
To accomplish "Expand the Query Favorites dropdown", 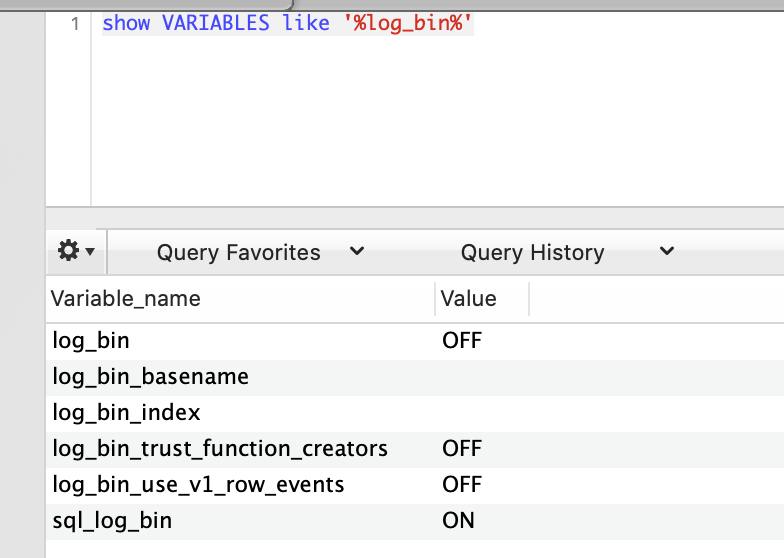I will (x=259, y=253).
